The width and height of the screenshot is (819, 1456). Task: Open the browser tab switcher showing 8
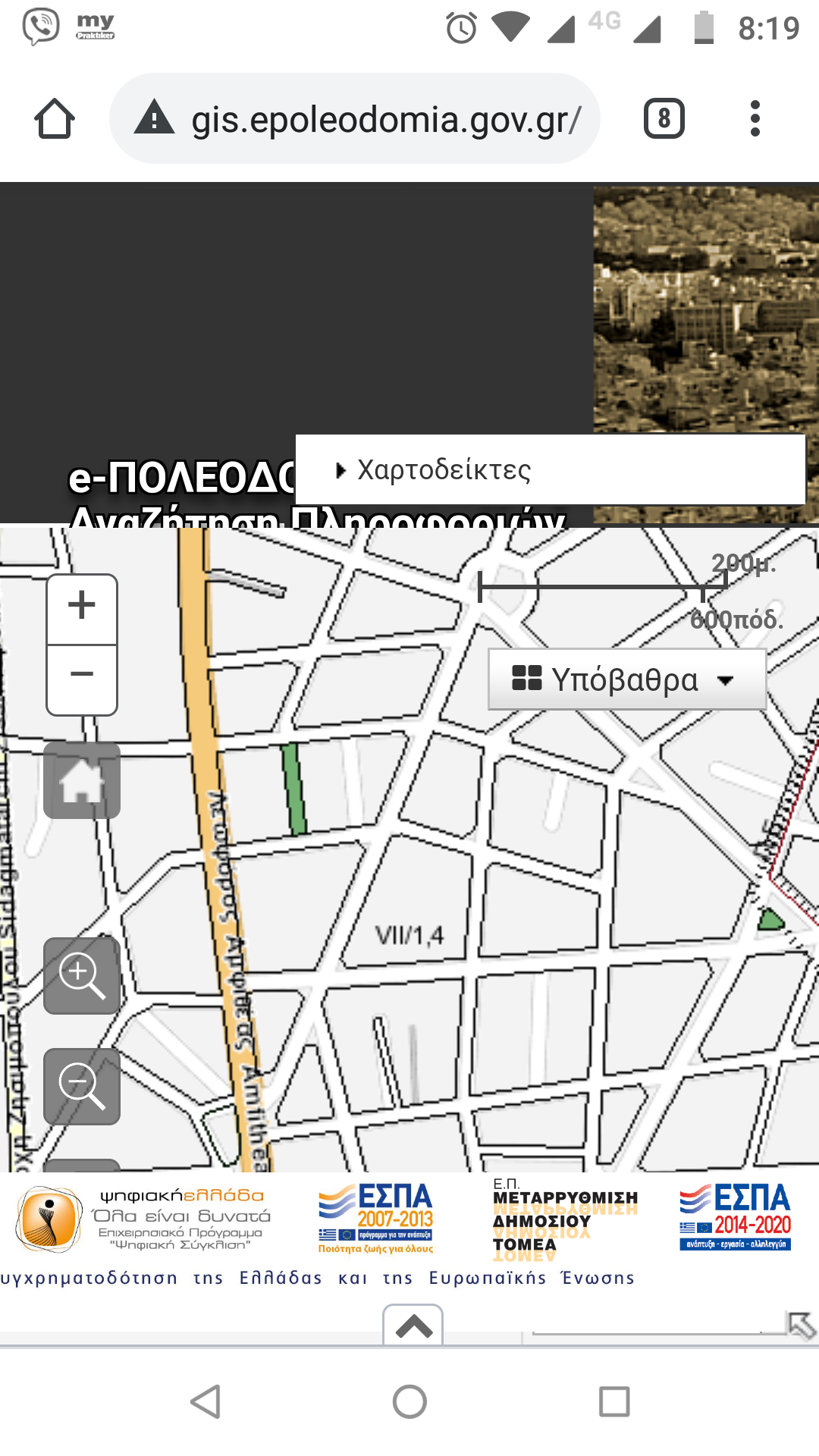[664, 119]
